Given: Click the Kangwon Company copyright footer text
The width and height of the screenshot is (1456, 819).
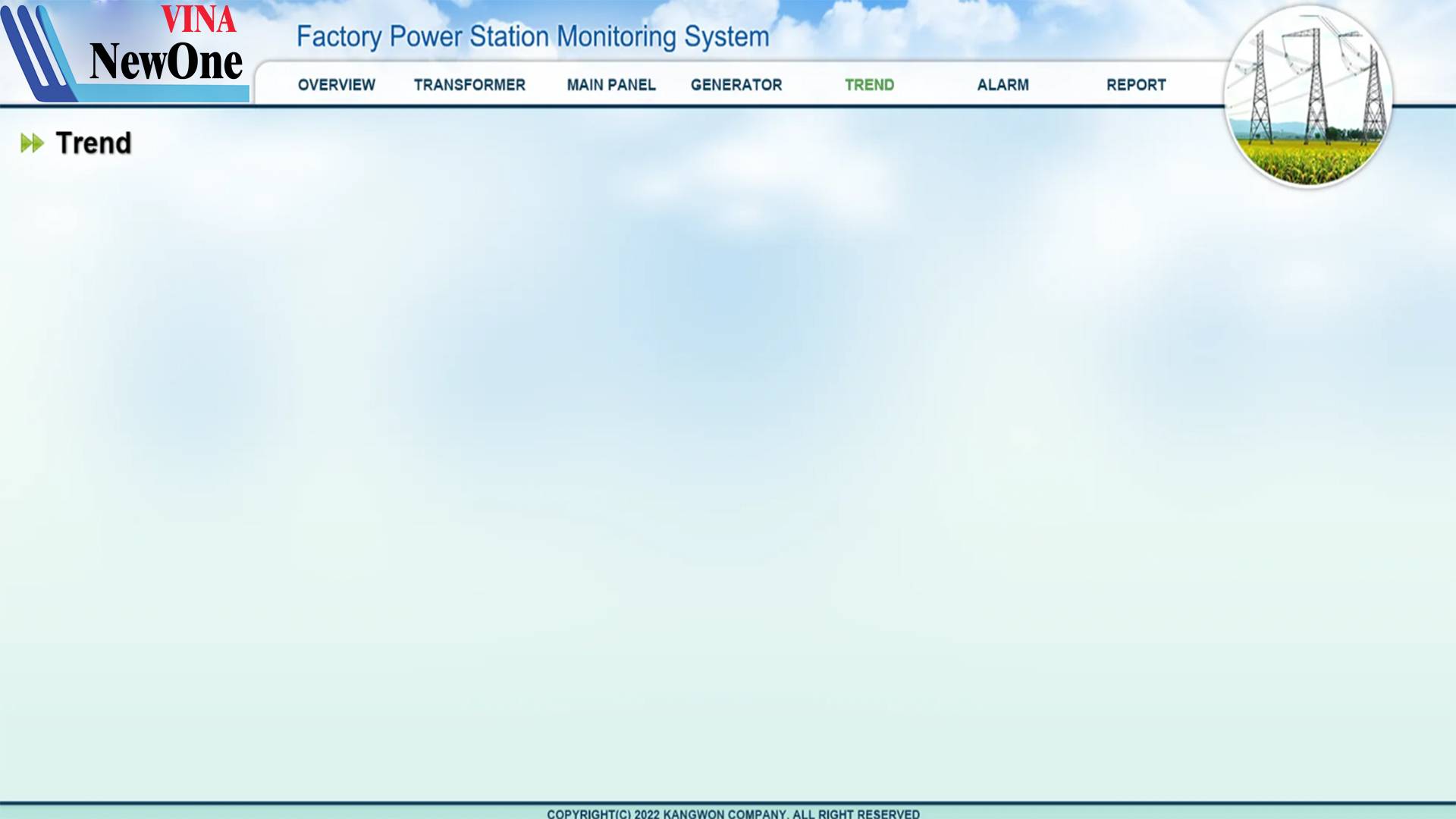Looking at the screenshot, I should point(733,813).
